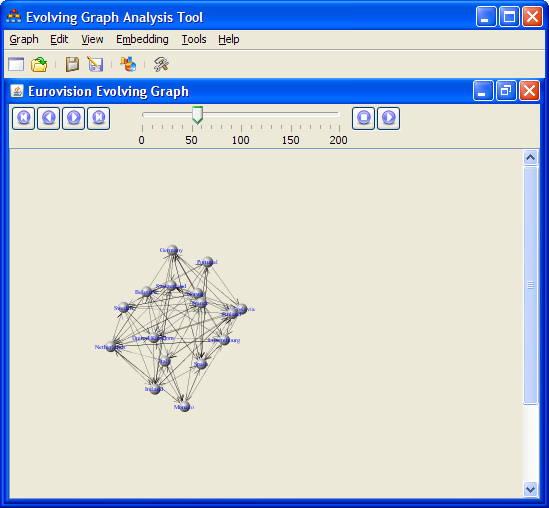Step back one frame button

point(48,118)
